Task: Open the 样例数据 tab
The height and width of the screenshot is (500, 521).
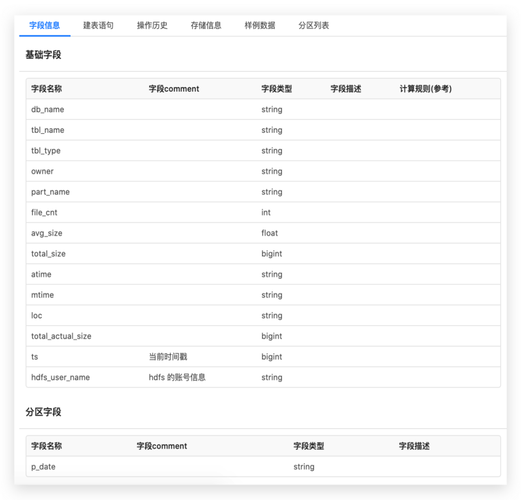Action: point(260,25)
